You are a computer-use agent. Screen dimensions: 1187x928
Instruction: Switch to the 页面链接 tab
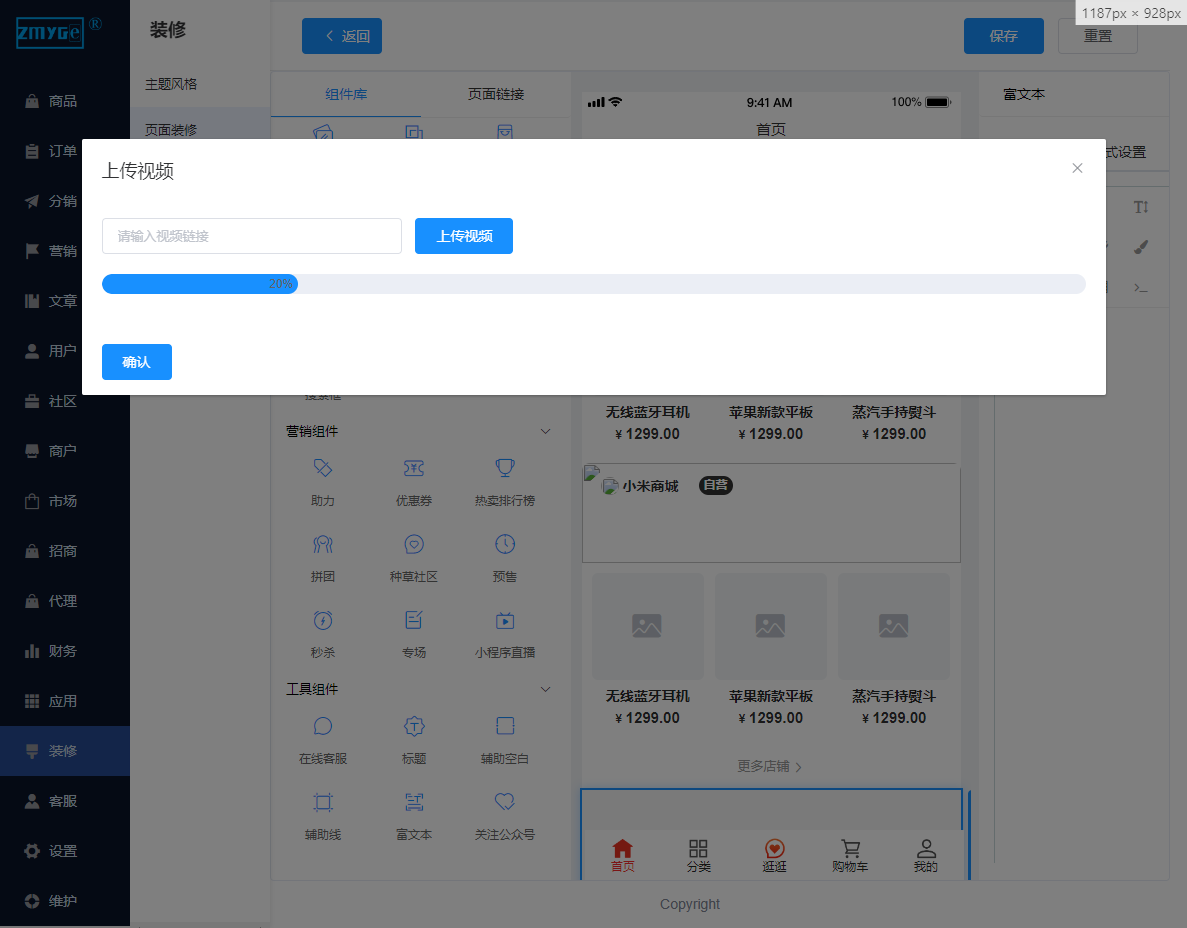tap(496, 94)
